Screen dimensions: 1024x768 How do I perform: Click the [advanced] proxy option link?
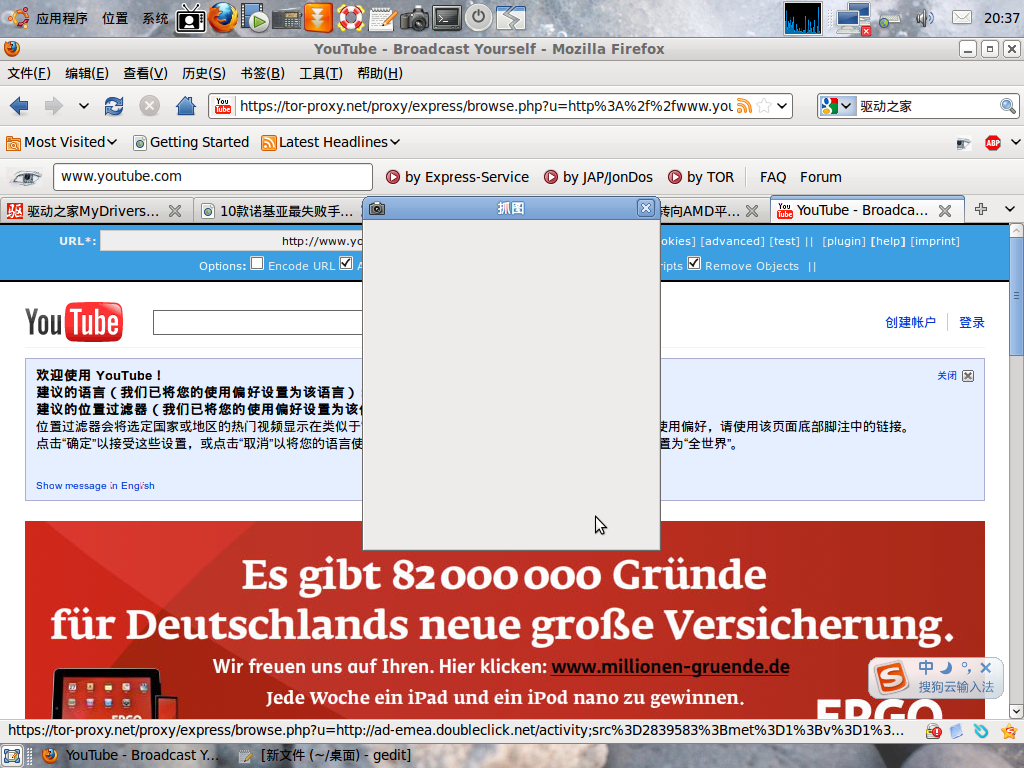[732, 241]
